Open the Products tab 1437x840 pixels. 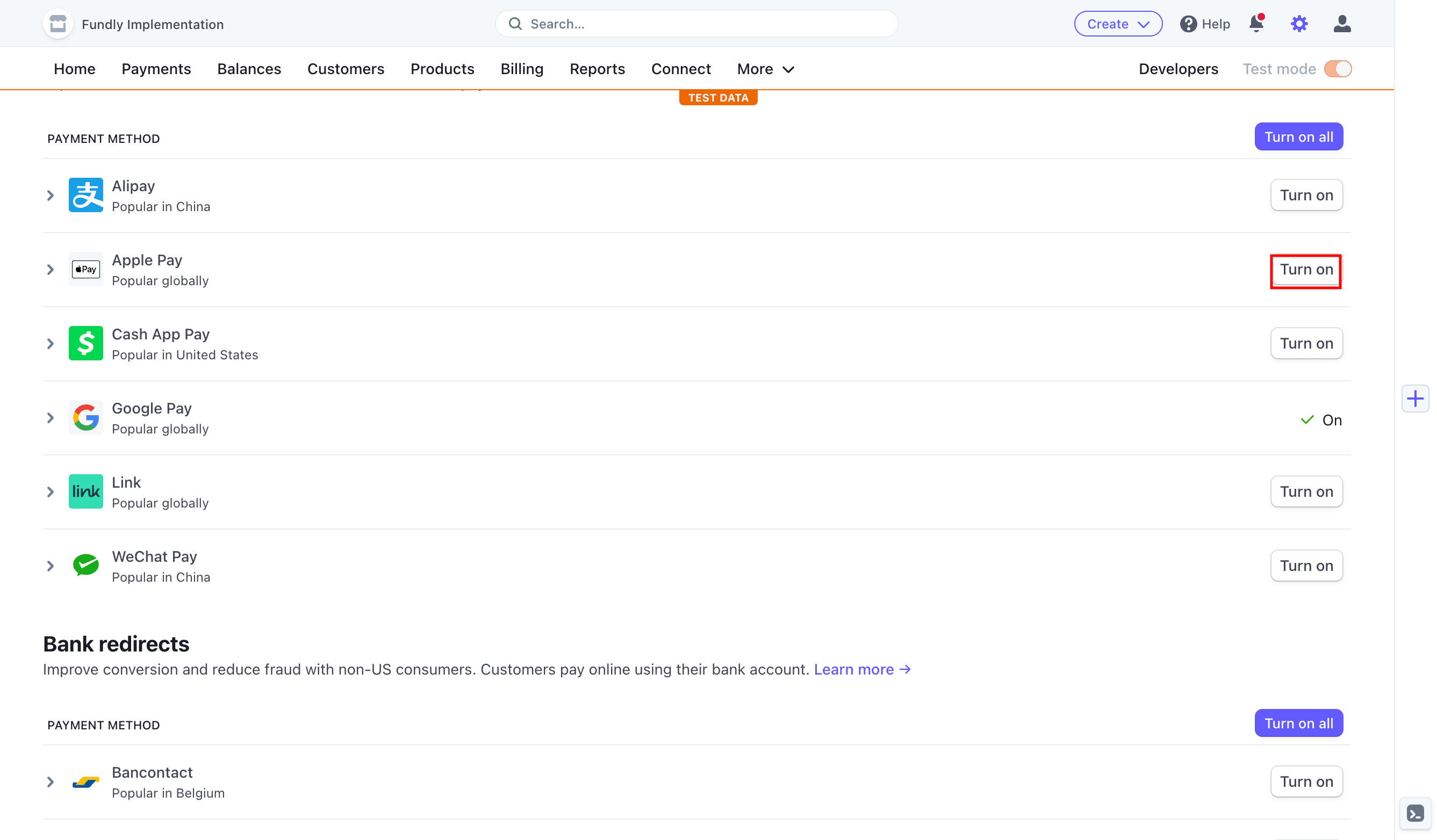442,69
